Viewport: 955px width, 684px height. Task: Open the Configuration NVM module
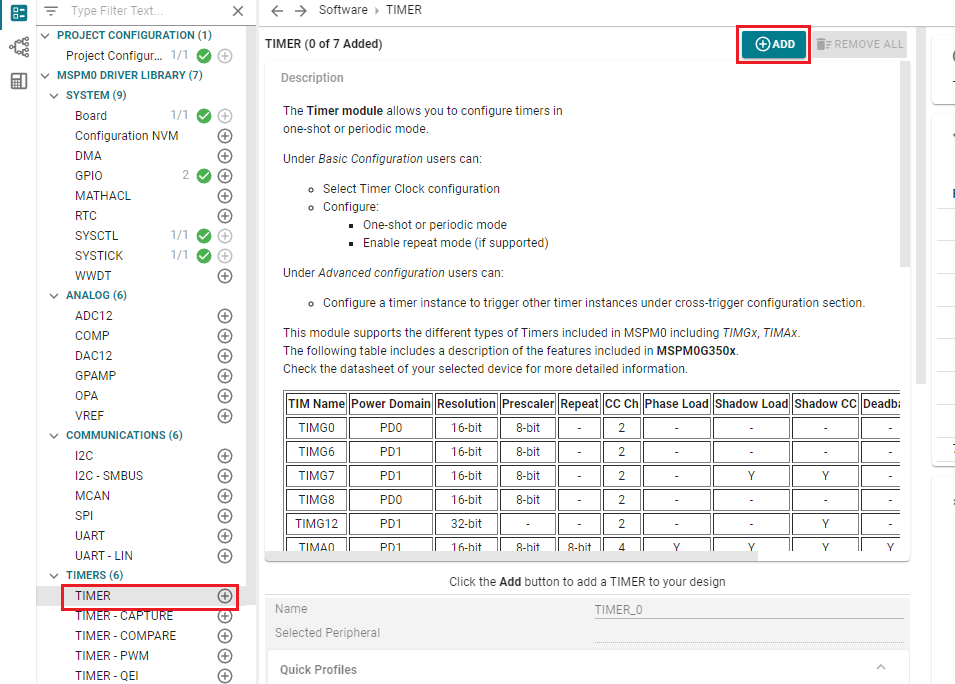(127, 136)
